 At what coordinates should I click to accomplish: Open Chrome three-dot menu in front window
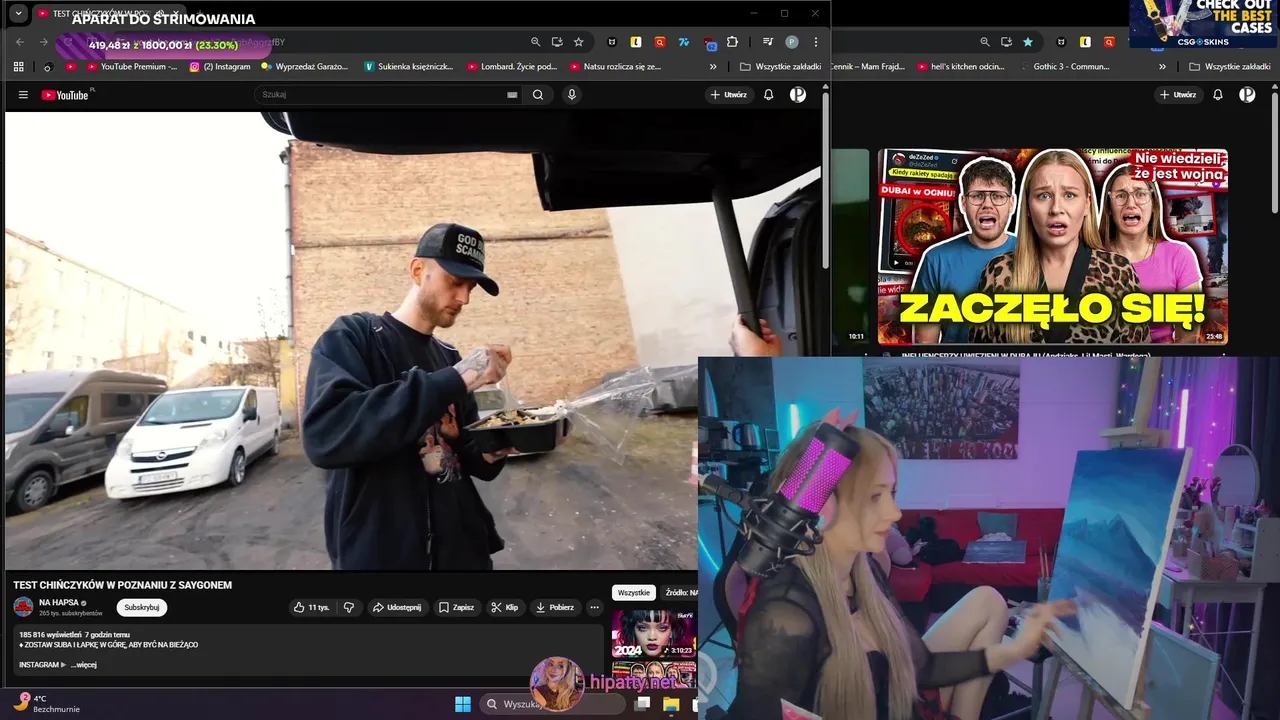[816, 42]
